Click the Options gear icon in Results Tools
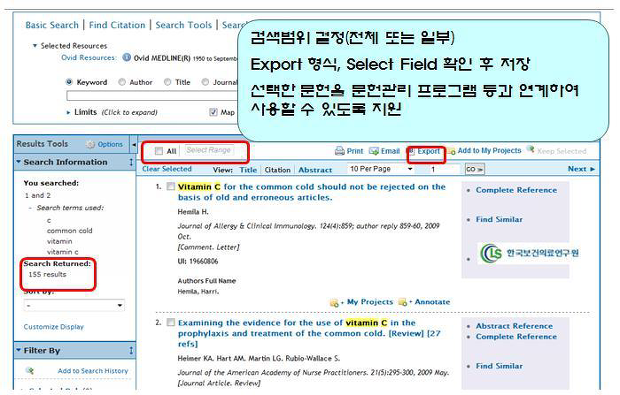This screenshot has height=395, width=620. pyautogui.click(x=91, y=144)
